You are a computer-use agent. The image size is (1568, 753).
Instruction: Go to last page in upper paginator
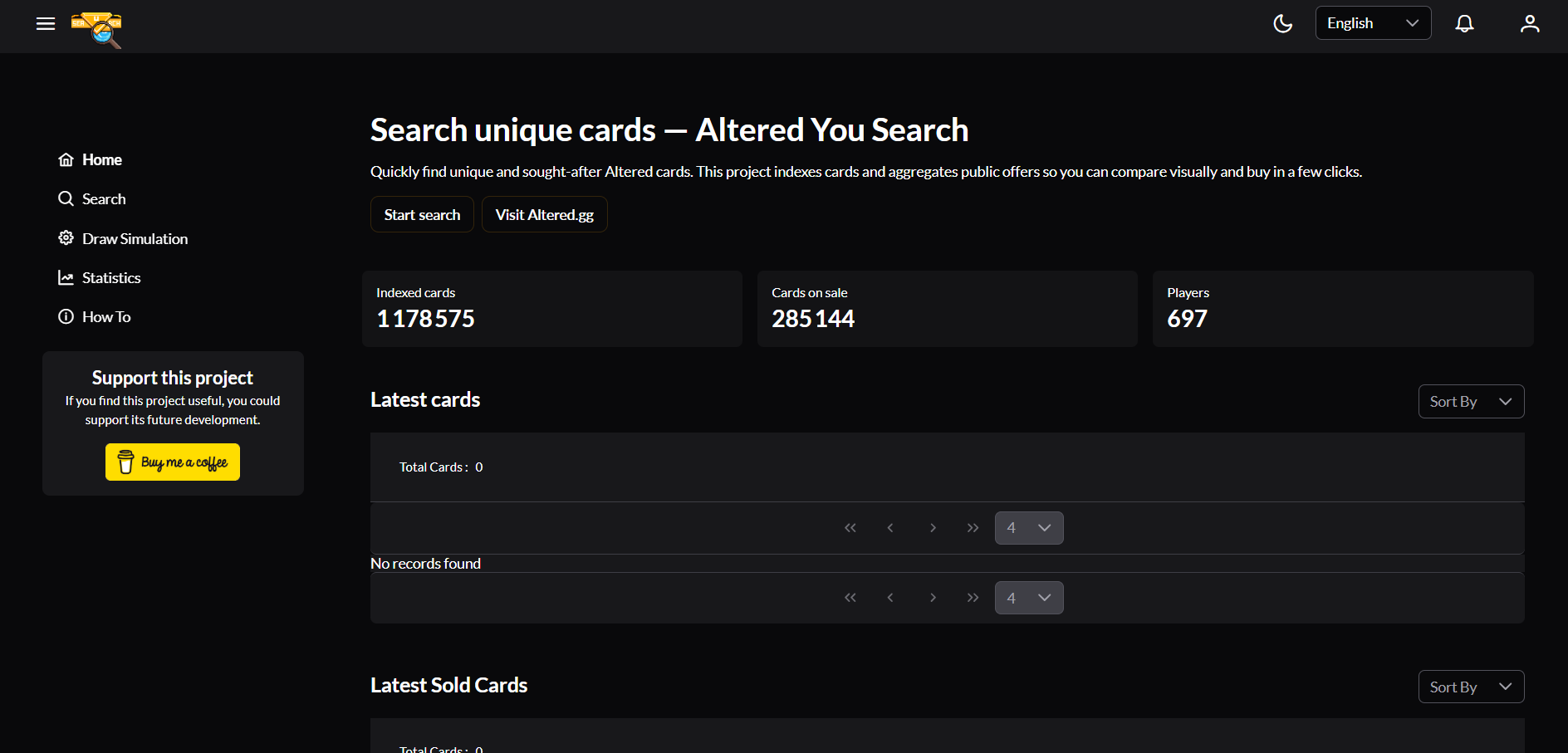coord(973,528)
